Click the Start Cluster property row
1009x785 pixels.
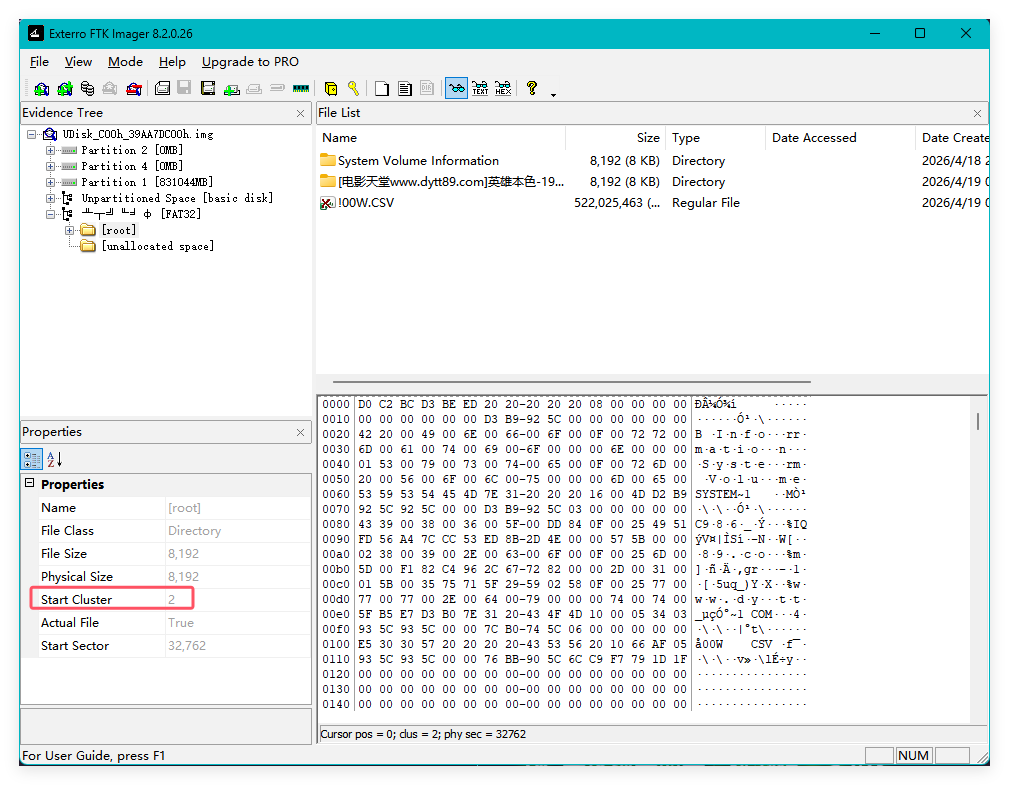click(166, 600)
